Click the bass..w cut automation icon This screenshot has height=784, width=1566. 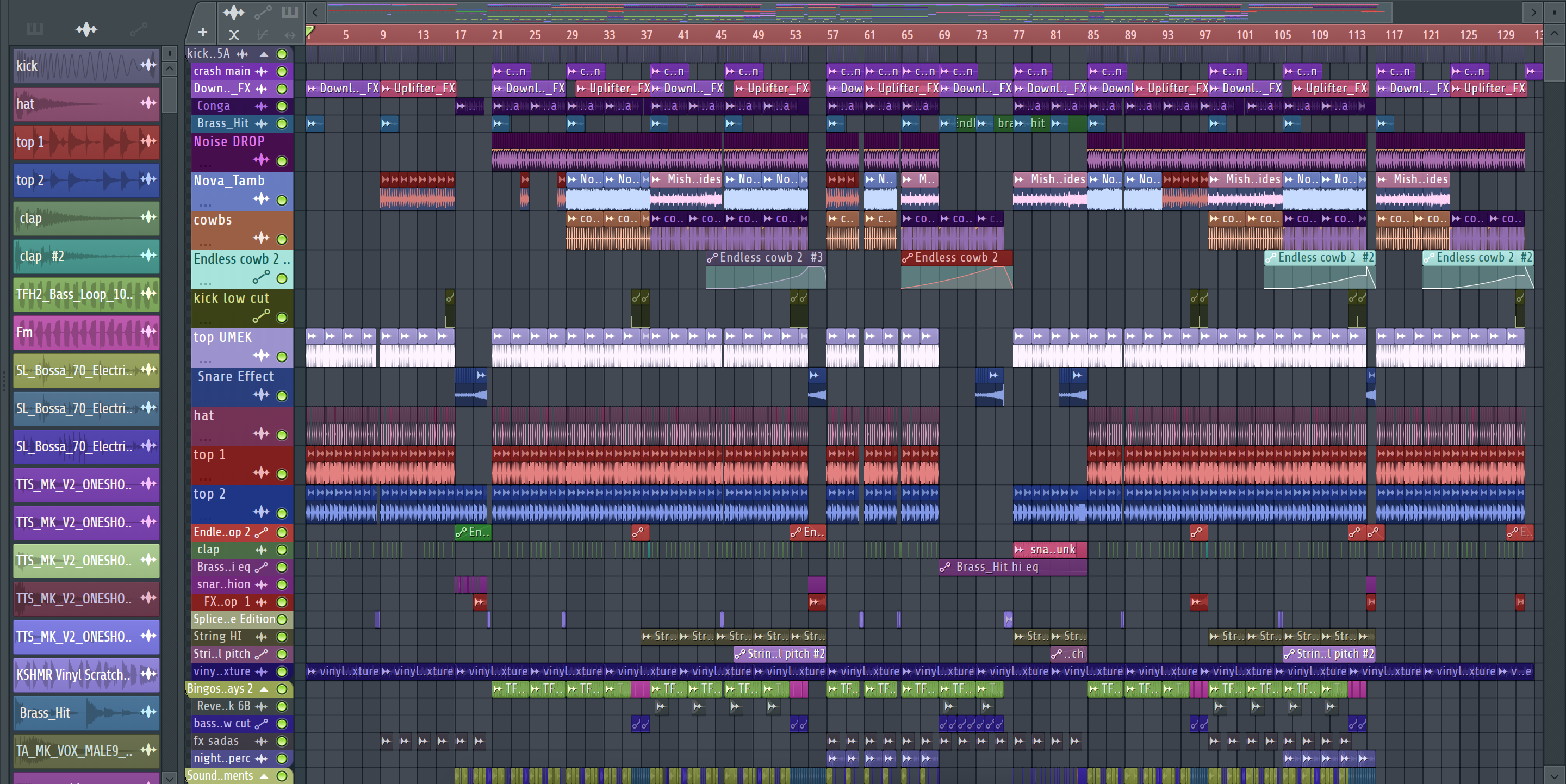tap(262, 723)
